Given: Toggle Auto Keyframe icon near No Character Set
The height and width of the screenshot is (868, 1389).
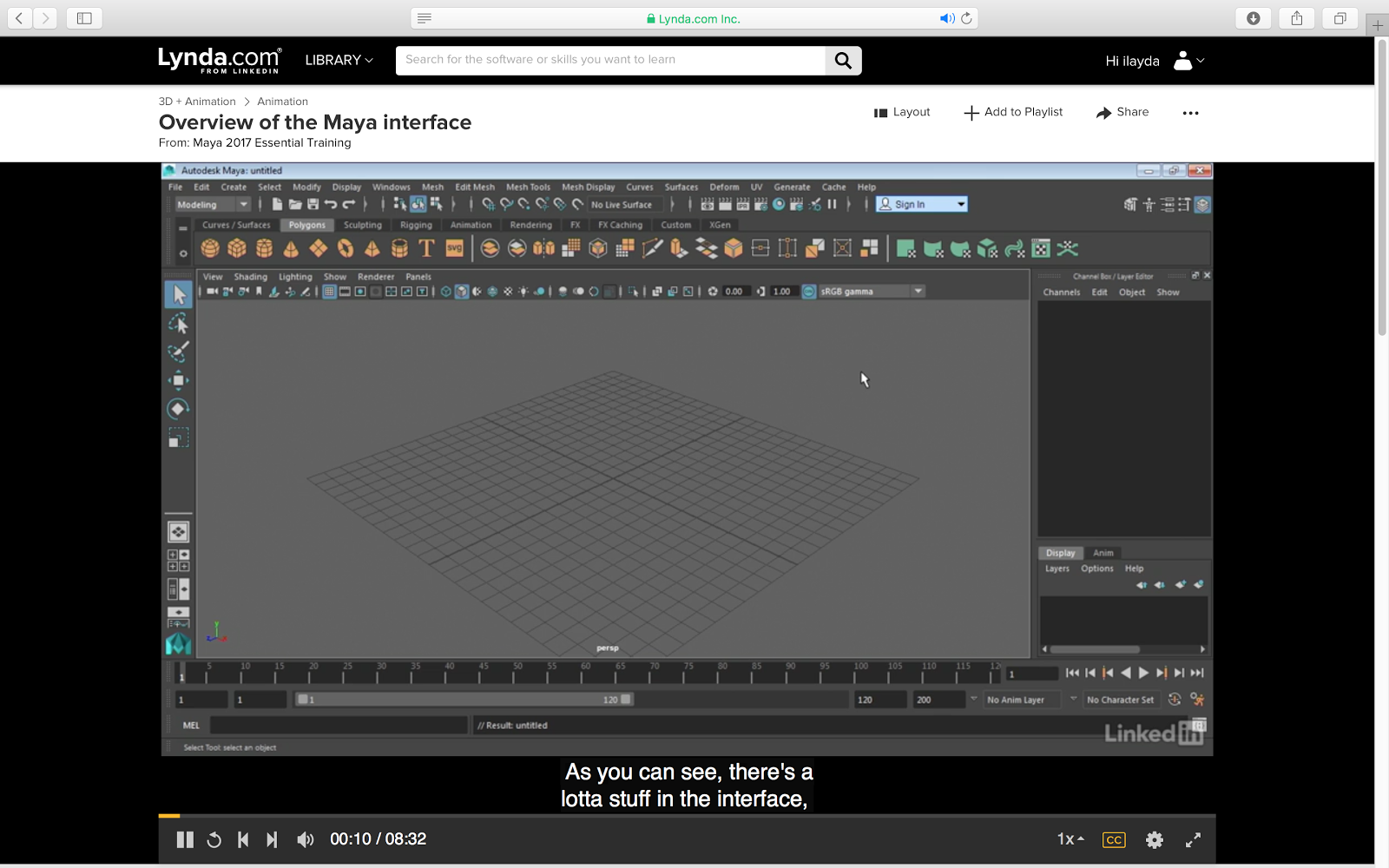Looking at the screenshot, I should click(x=1175, y=699).
